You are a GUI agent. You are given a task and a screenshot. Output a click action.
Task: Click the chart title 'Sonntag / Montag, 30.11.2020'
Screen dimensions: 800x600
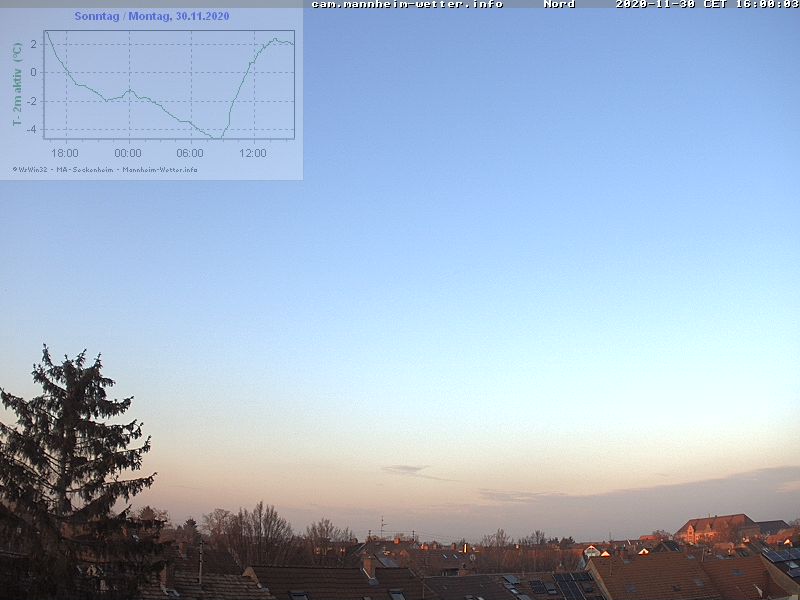(x=152, y=17)
